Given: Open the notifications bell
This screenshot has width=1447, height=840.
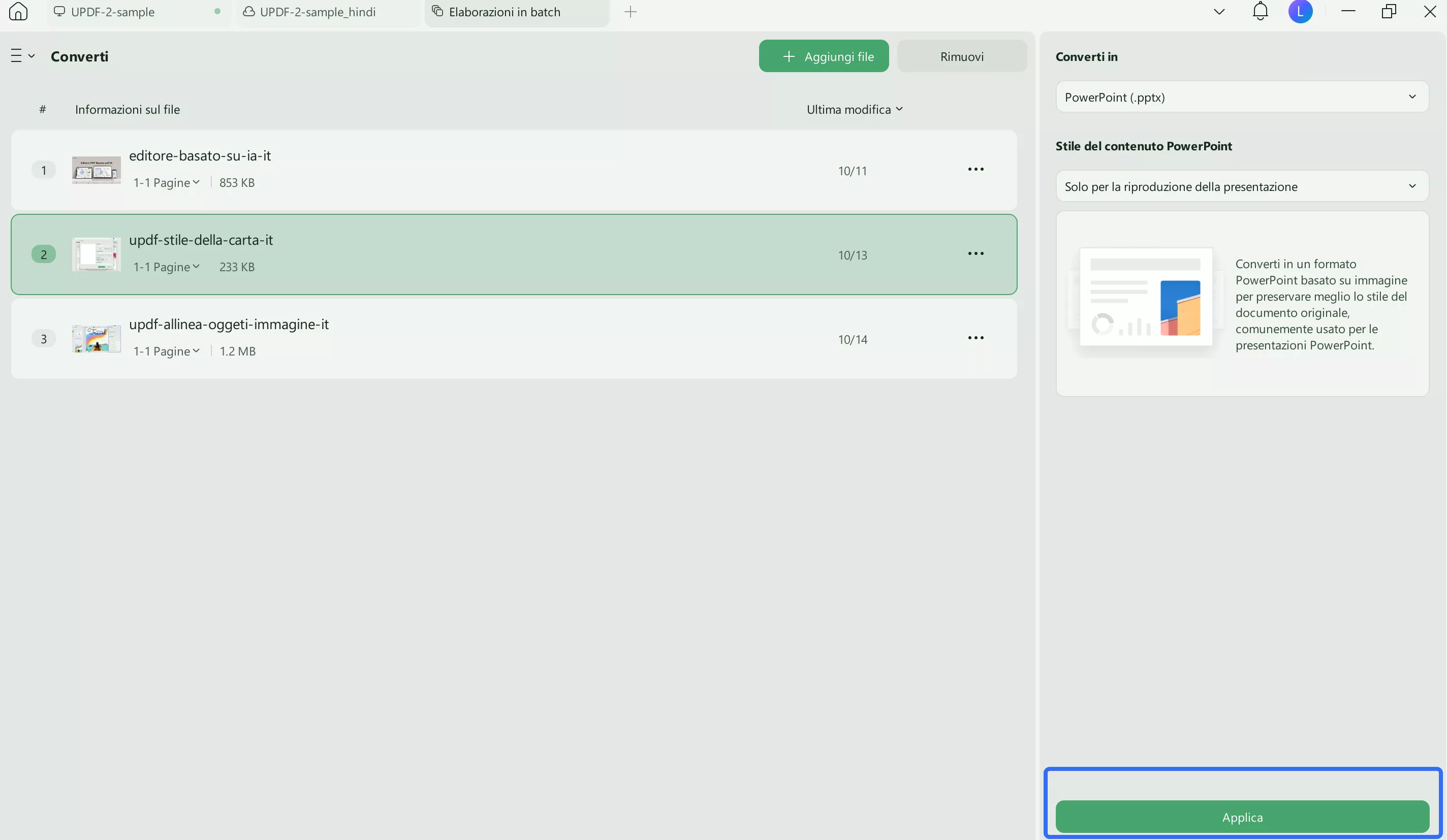Looking at the screenshot, I should tap(1260, 12).
